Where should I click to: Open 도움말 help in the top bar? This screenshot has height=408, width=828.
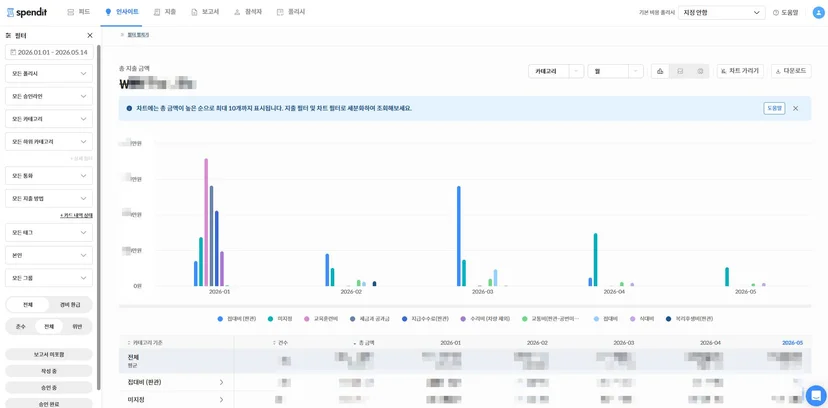785,13
